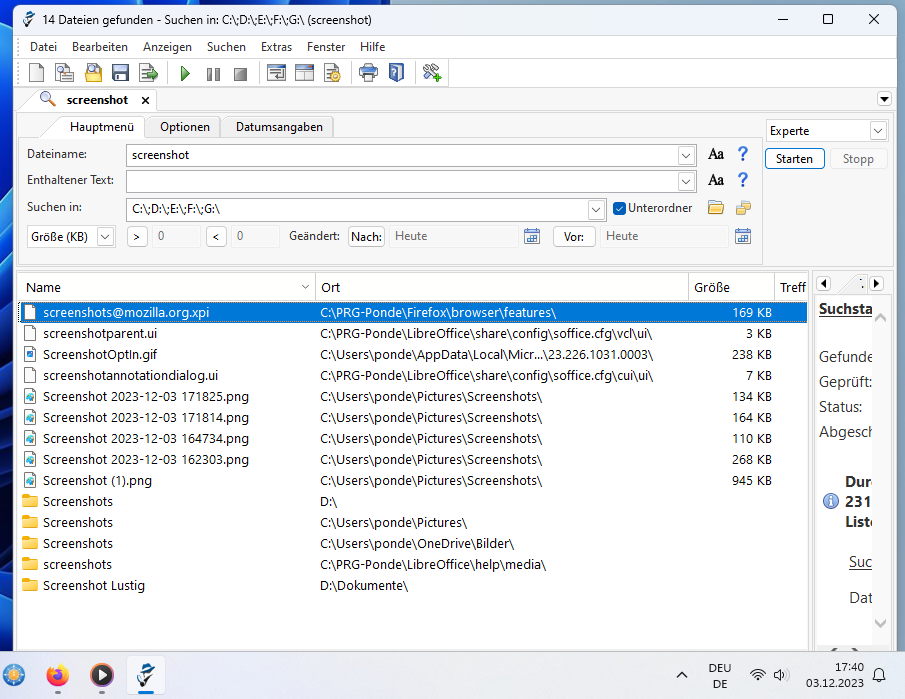
Task: Open the Suchen menu
Action: coord(226,47)
